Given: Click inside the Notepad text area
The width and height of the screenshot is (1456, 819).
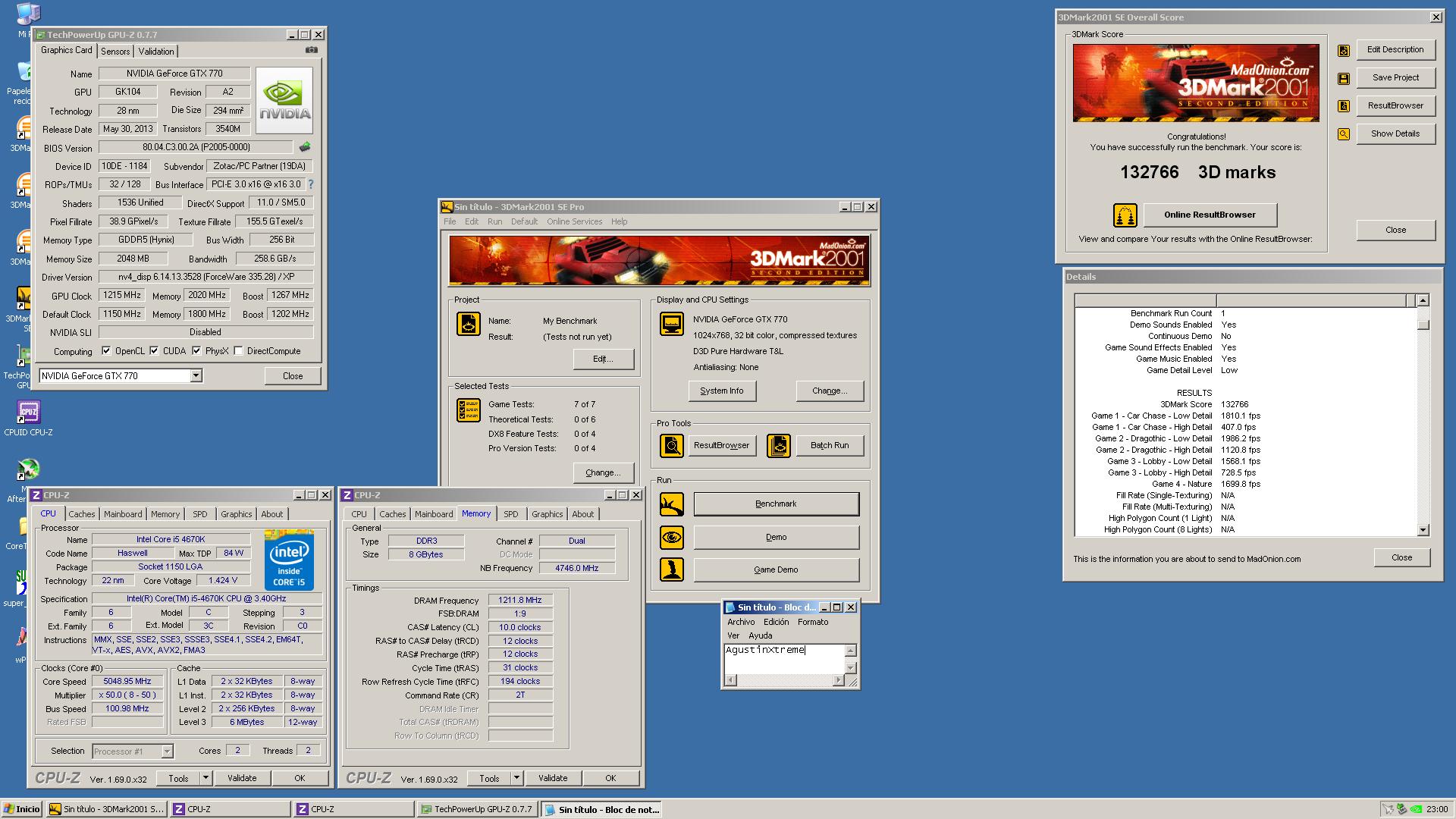Looking at the screenshot, I should tap(784, 659).
